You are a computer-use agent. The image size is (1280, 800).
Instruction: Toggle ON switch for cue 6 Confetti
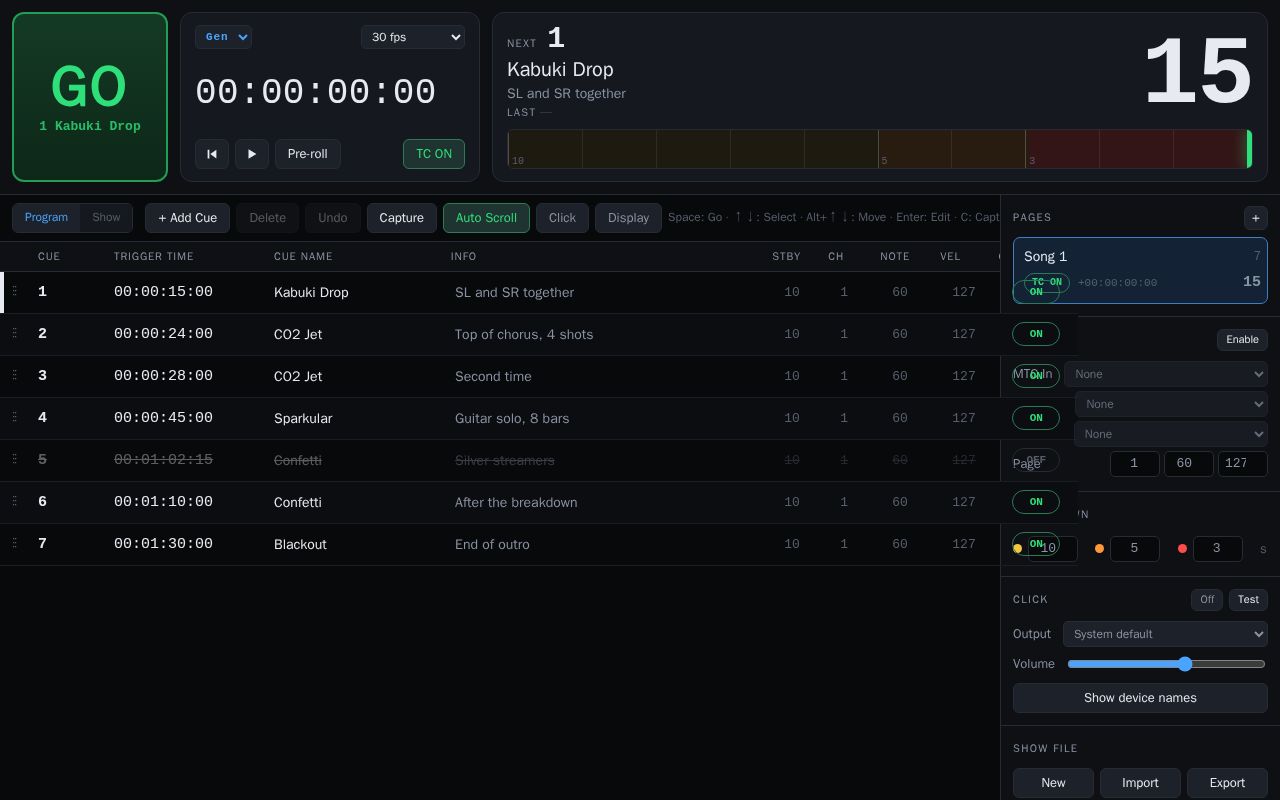tap(1036, 502)
